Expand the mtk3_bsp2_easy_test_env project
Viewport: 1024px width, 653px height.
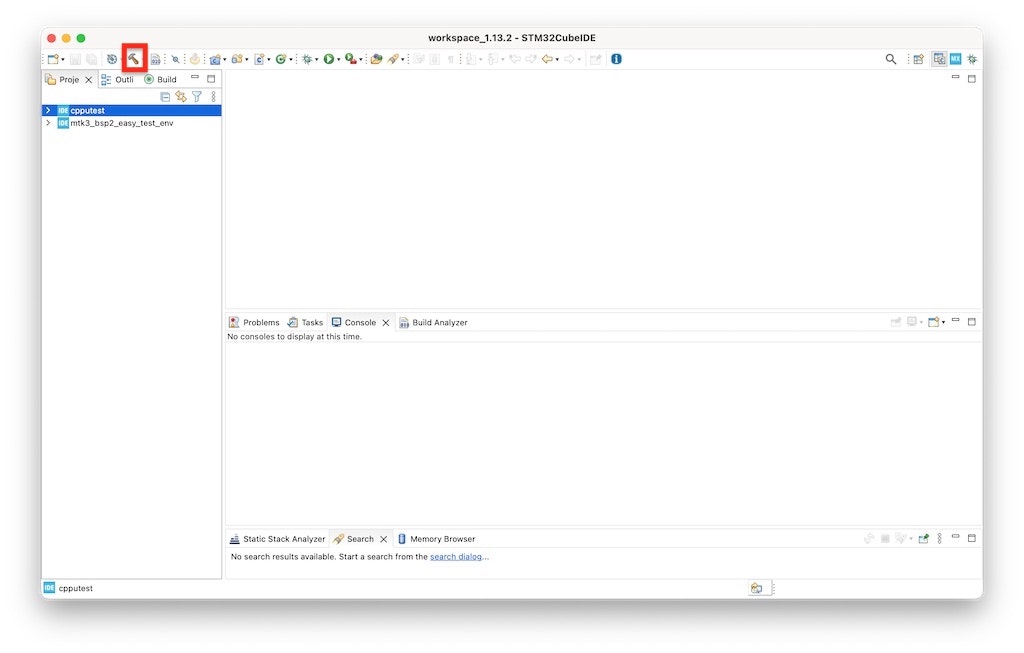point(48,122)
